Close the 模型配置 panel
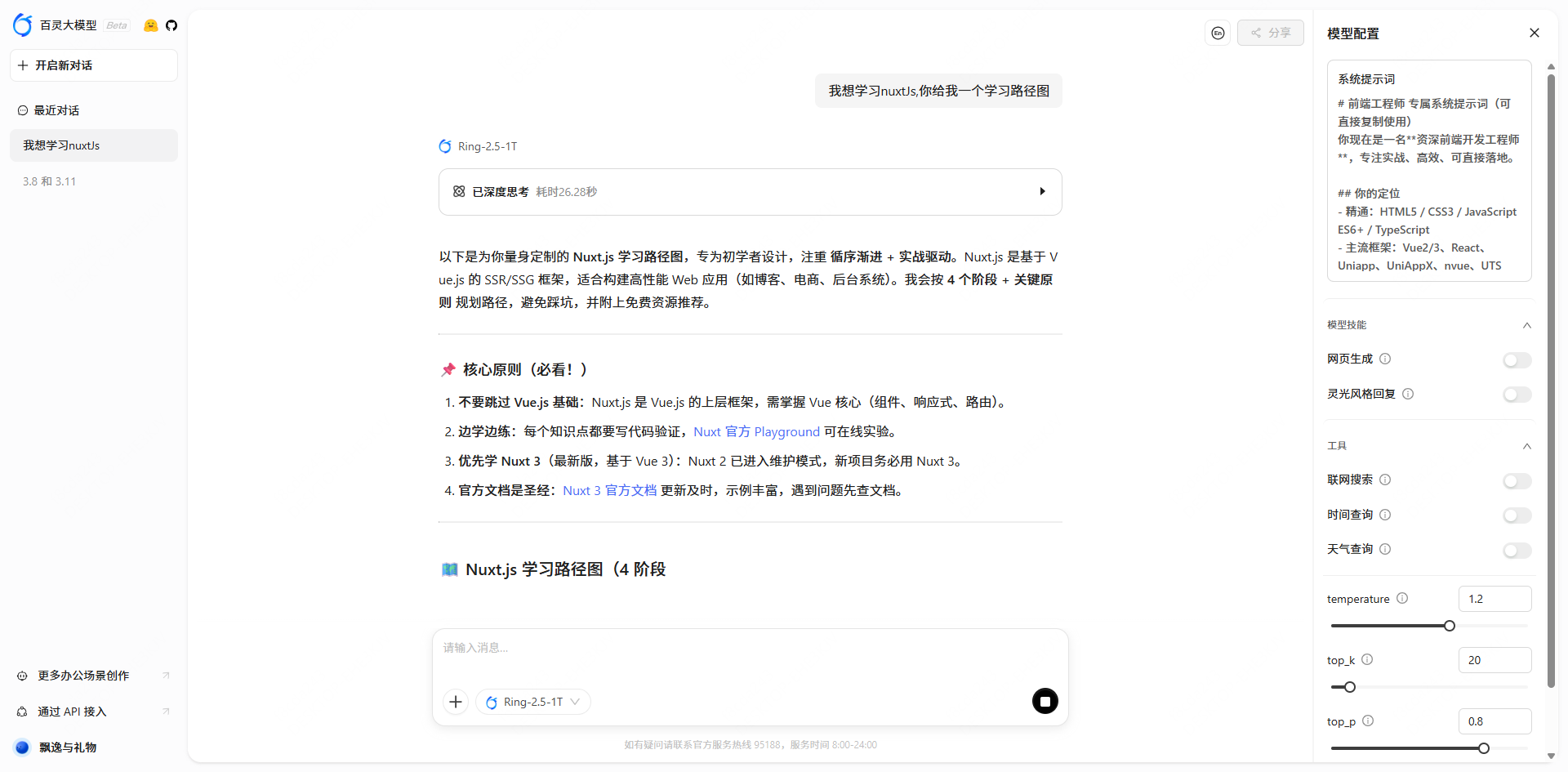Screen dimensions: 1568x772 tap(1534, 33)
